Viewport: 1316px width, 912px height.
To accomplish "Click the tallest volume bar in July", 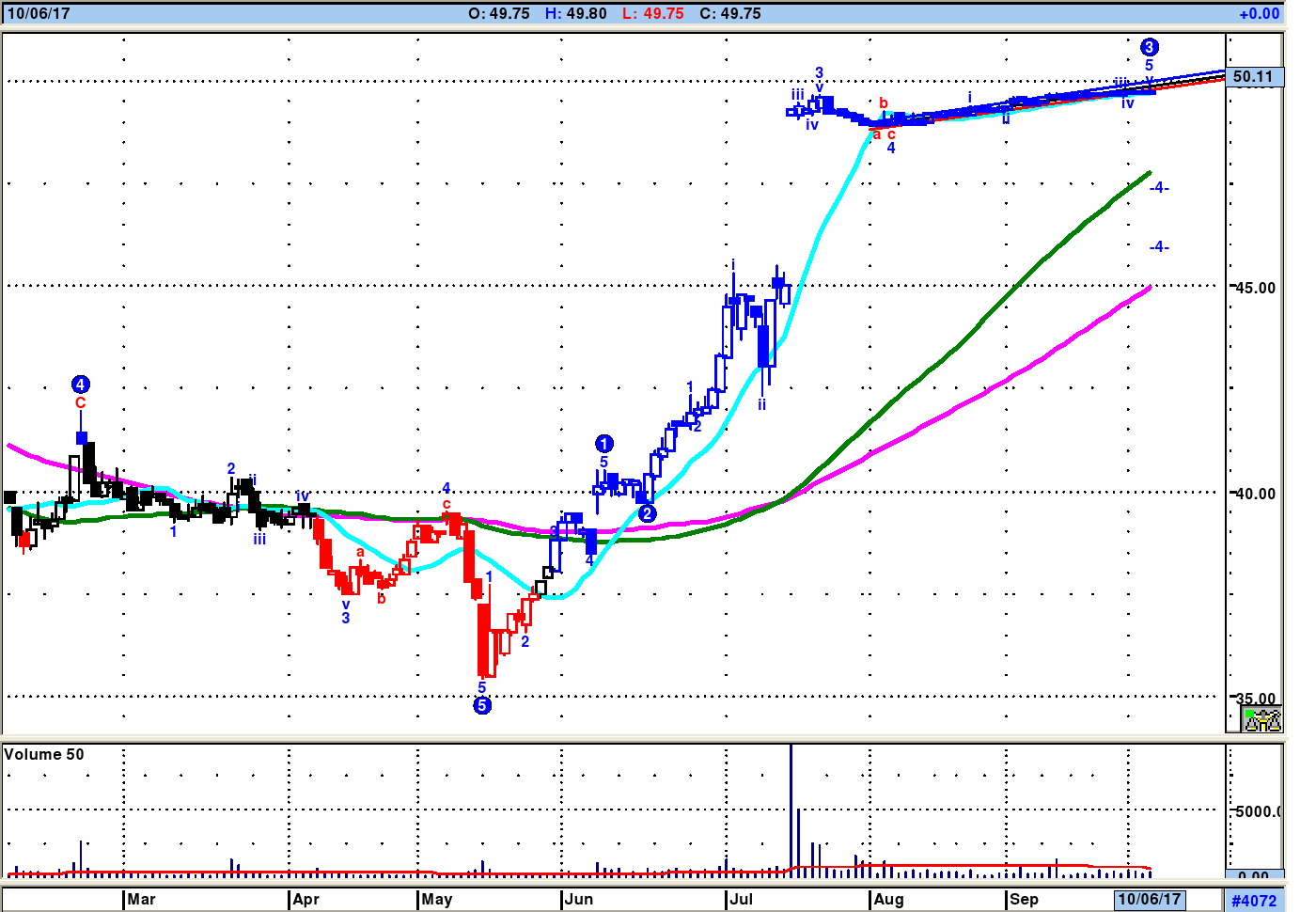I will pos(791,809).
